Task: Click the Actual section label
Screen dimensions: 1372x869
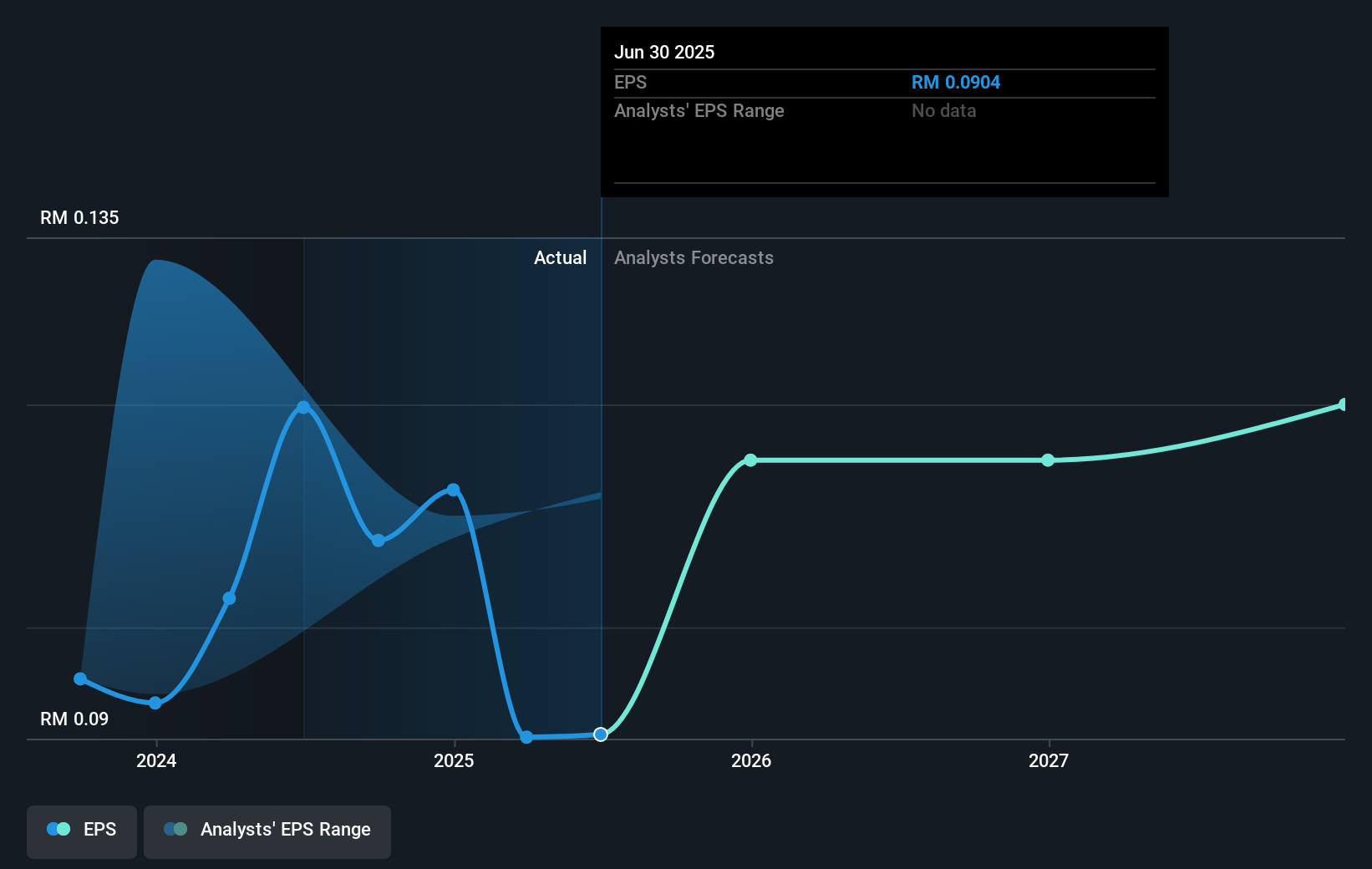Action: pos(560,258)
